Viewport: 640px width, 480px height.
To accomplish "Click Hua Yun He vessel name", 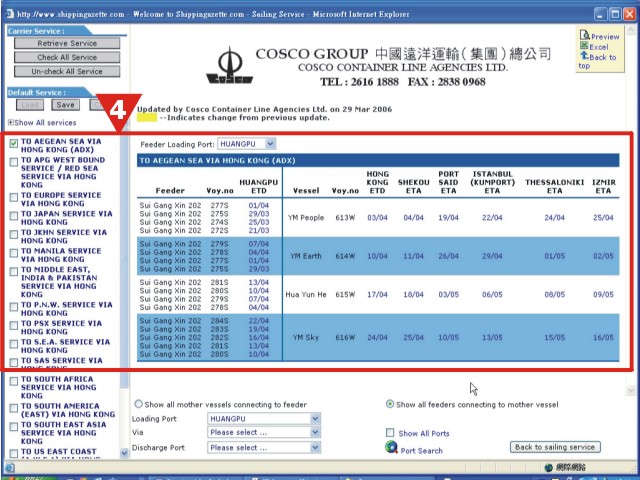I will point(306,294).
